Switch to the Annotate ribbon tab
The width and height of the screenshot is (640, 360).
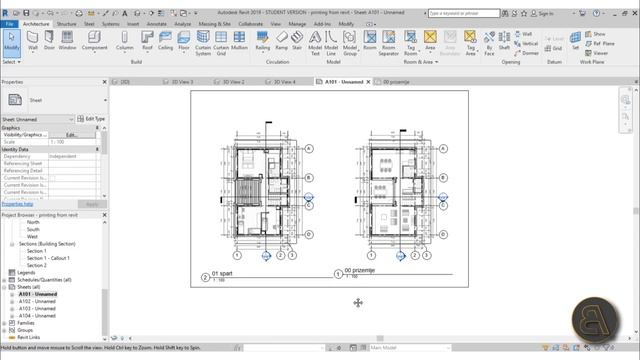157,24
